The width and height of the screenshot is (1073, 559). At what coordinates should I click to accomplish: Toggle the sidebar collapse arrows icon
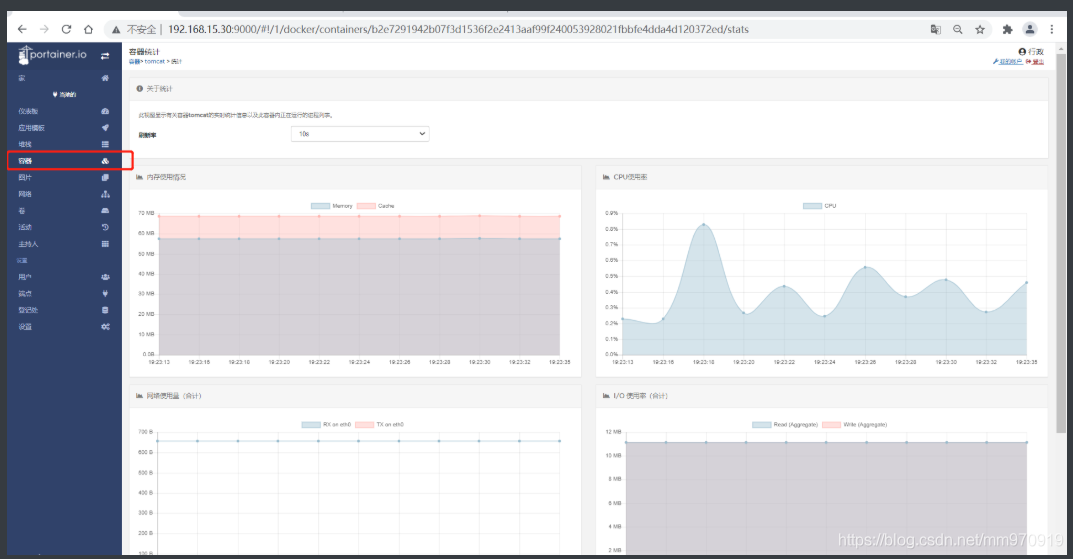tap(105, 55)
